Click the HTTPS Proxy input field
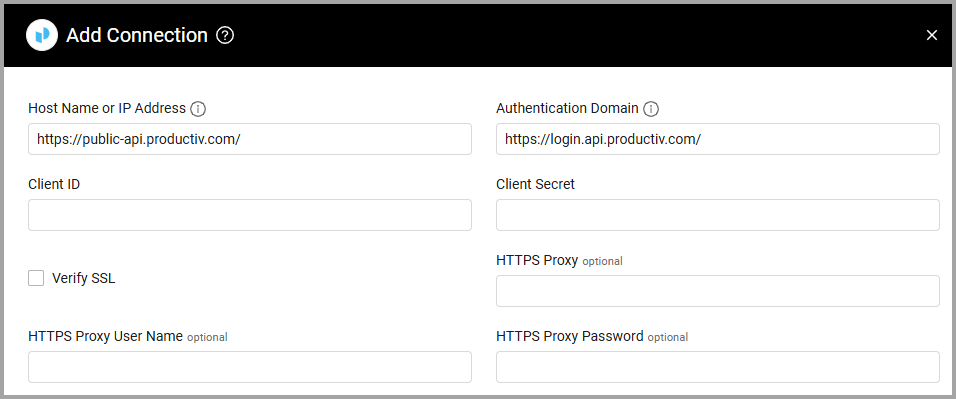This screenshot has height=399, width=956. click(x=718, y=291)
